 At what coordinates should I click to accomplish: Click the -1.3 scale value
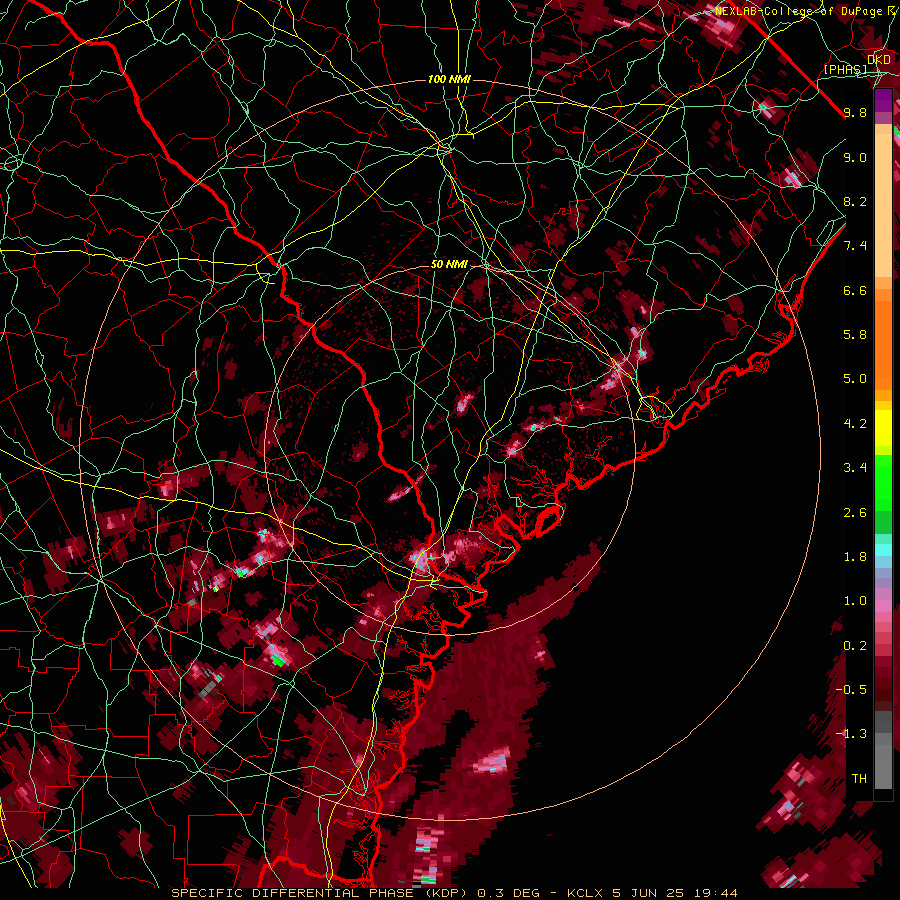pos(851,734)
